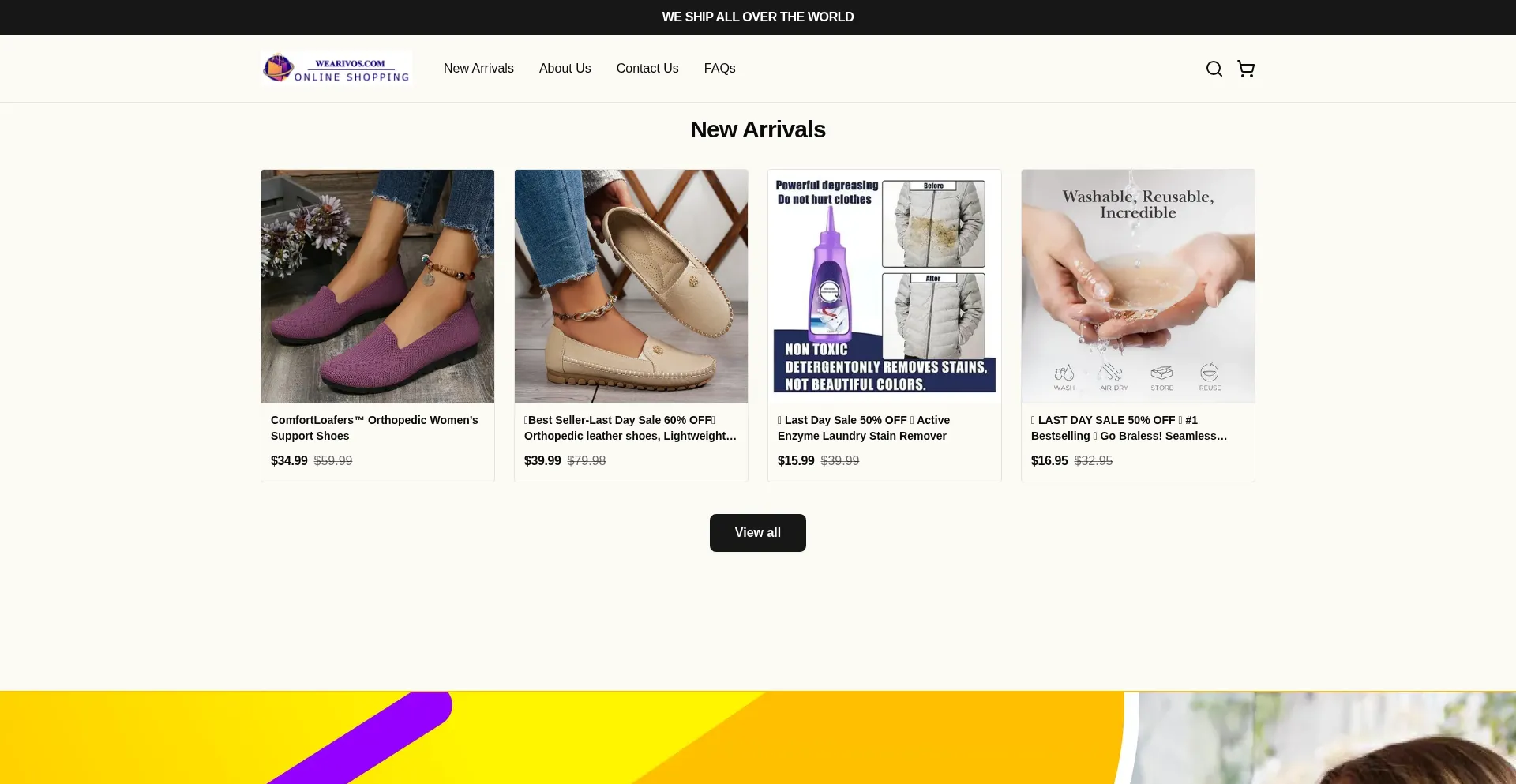Click the washable reusable bra product image
This screenshot has width=1516, height=784.
click(1138, 286)
